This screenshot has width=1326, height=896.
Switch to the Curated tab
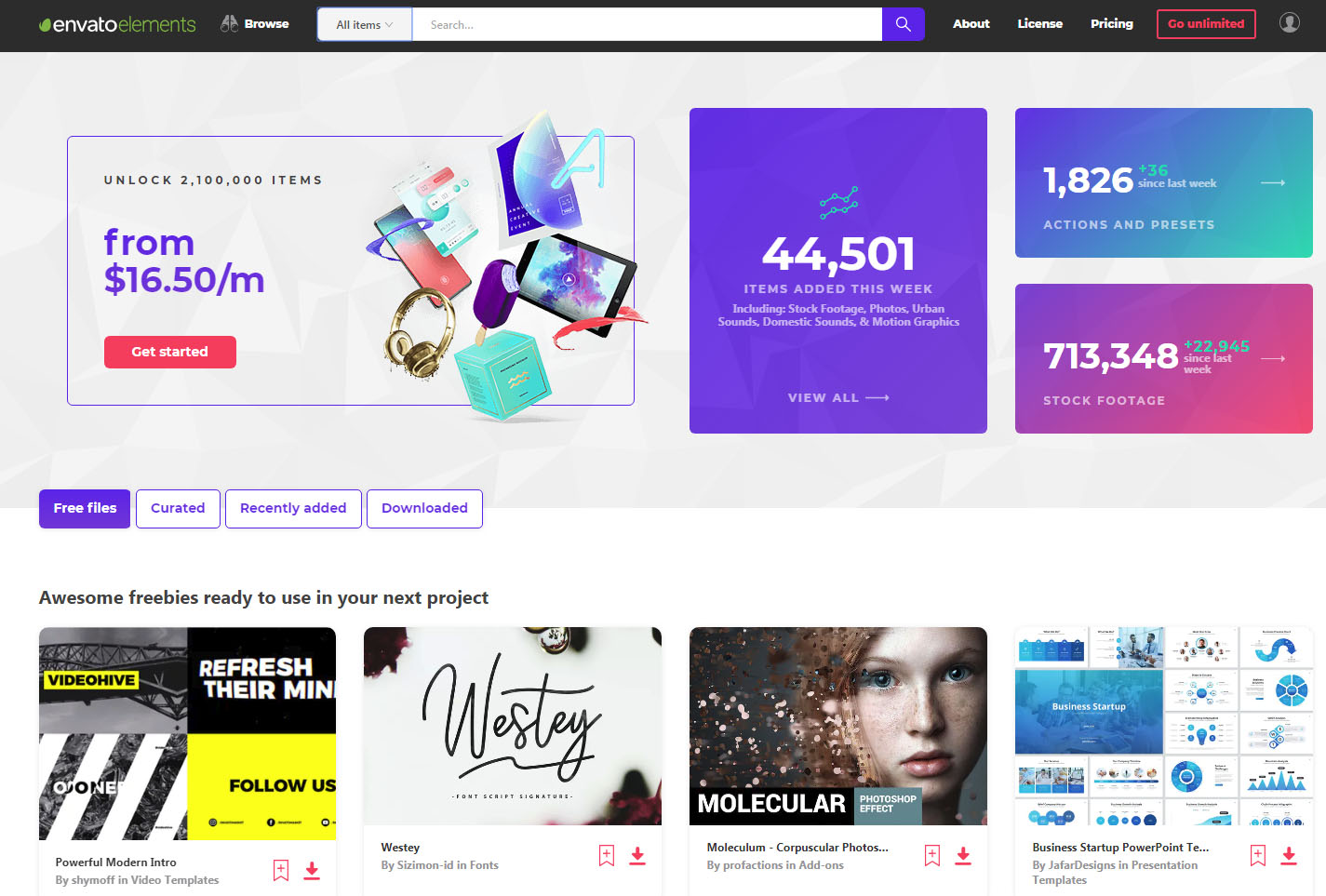click(178, 509)
